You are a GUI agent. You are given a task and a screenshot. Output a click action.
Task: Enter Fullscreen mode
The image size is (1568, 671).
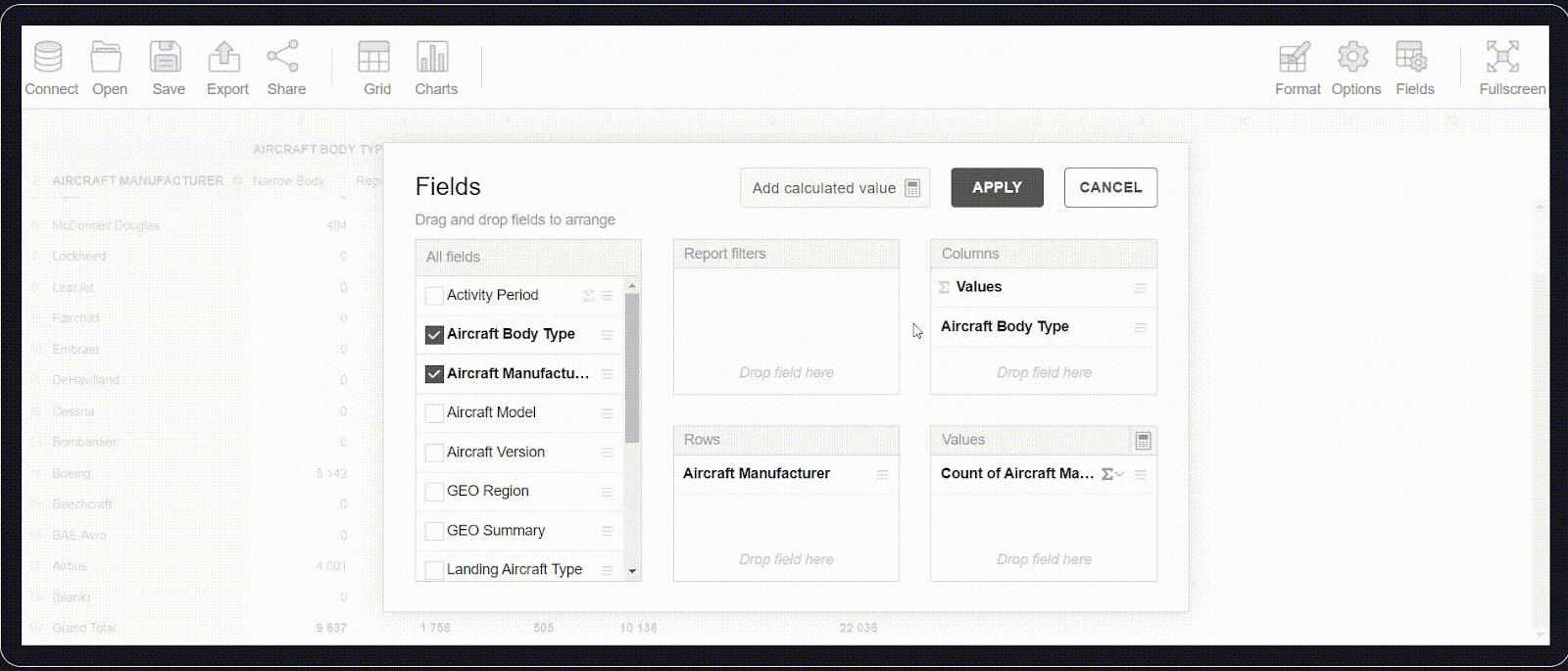tap(1511, 69)
